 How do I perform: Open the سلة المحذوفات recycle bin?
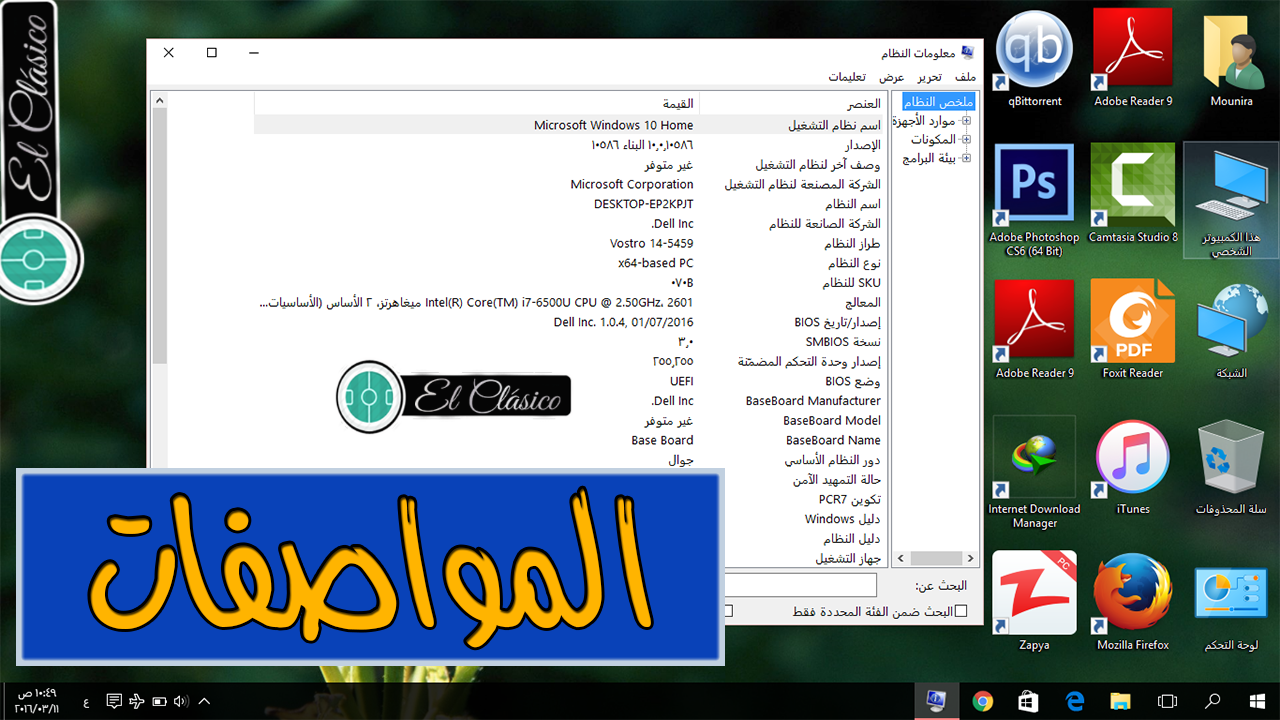click(x=1231, y=467)
